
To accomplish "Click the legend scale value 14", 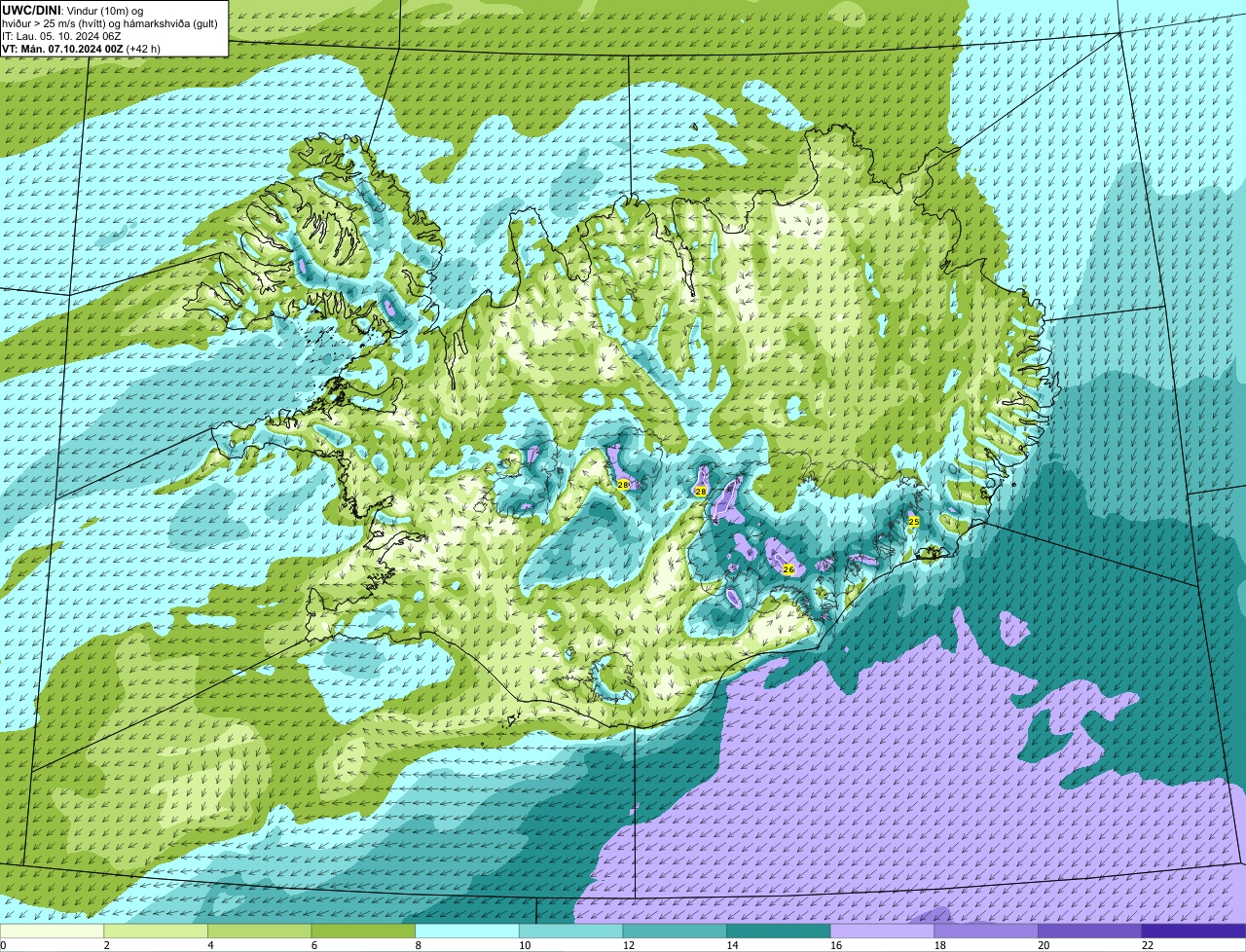I will tap(732, 945).
